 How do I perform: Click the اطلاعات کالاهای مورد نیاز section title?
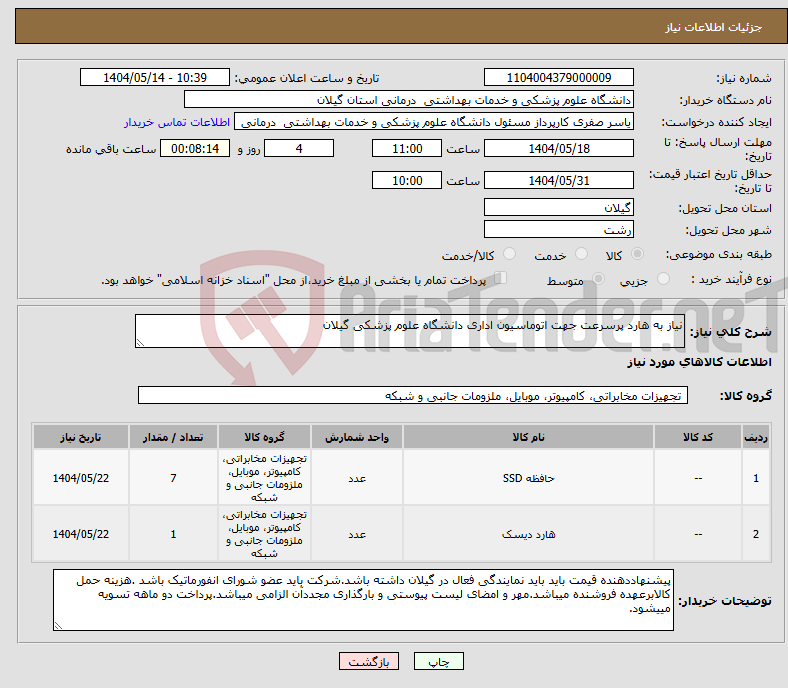699,362
